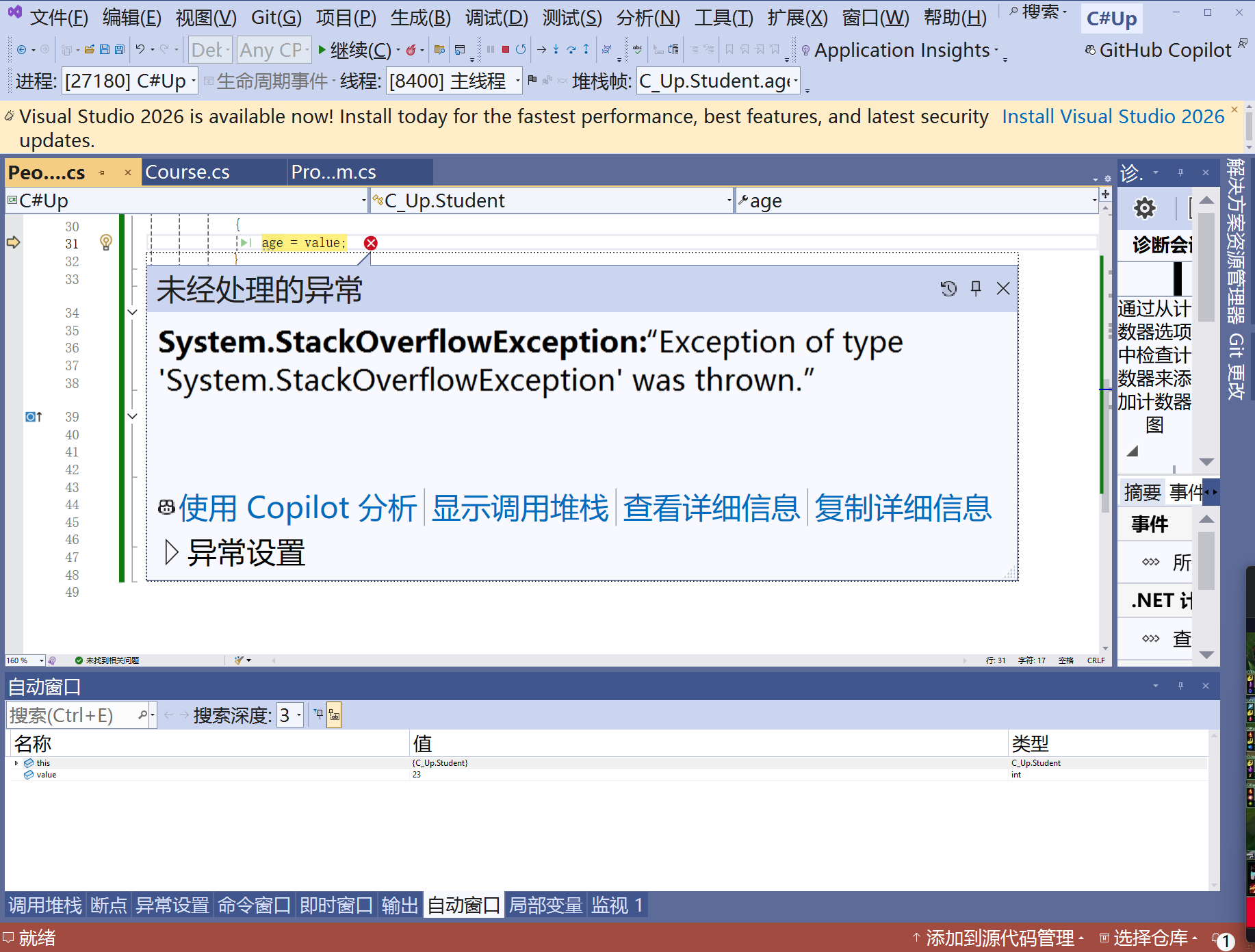
Task: Open the 线程 [8400] 主线程 dropdown
Action: click(x=454, y=81)
